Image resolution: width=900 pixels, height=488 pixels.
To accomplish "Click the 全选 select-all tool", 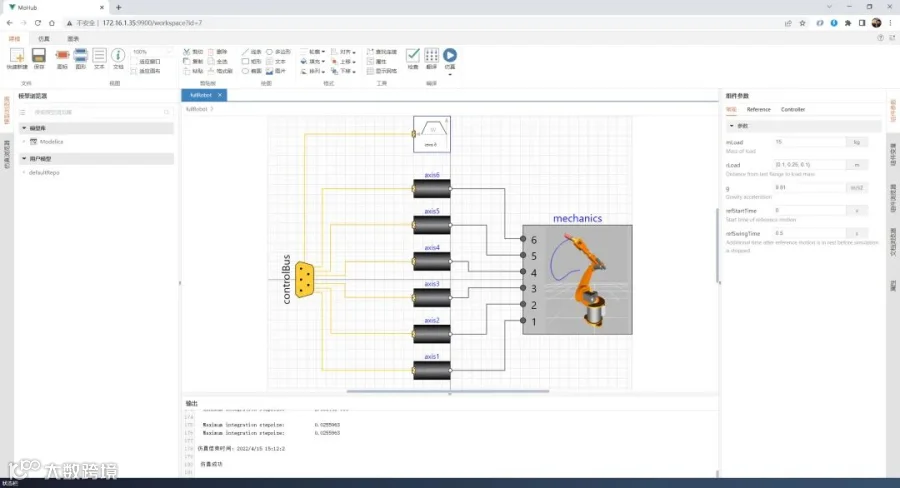I will (x=218, y=61).
